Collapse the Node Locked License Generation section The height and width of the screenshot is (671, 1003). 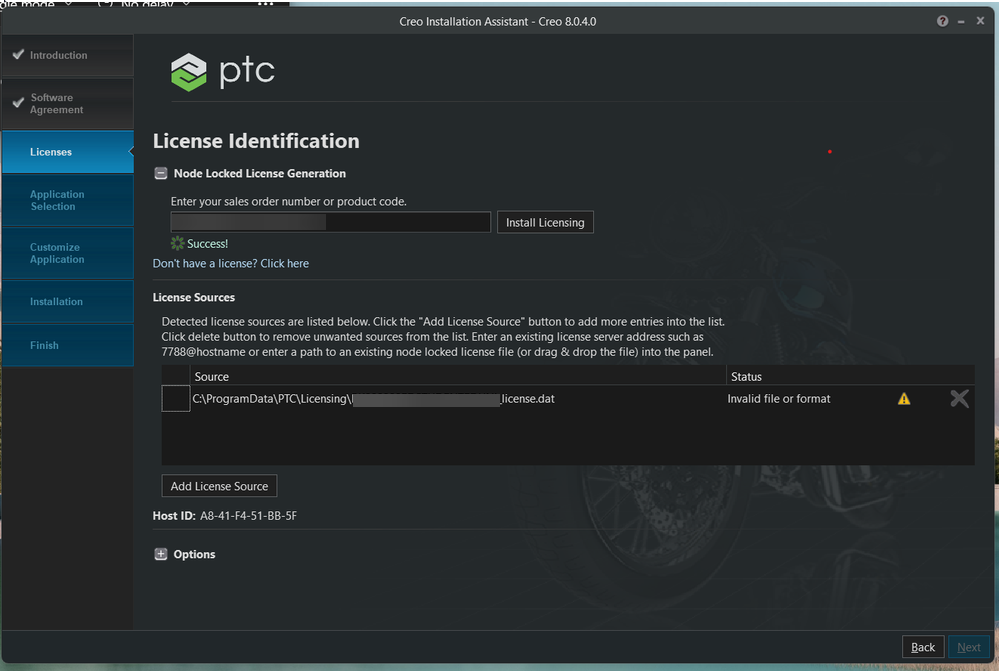160,172
